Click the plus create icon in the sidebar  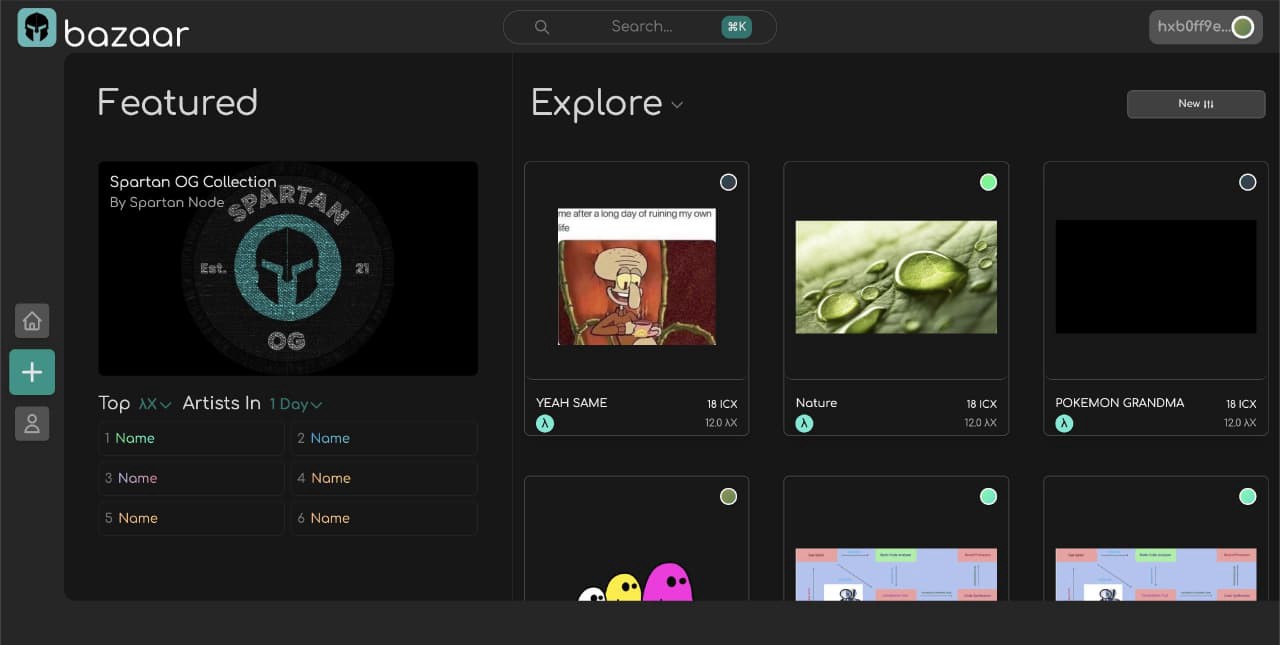32,372
